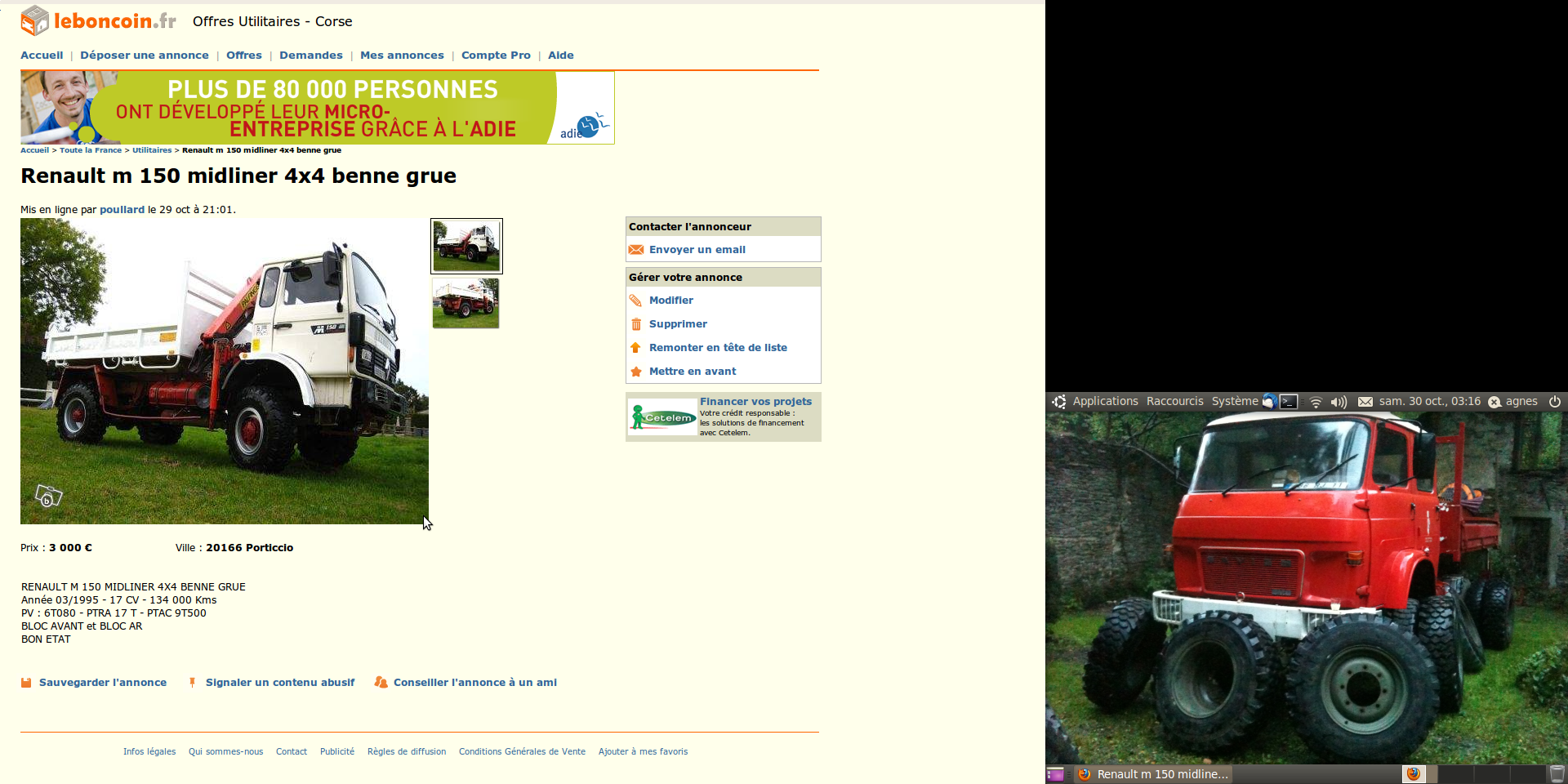Viewport: 1568px width, 784px height.
Task: Open the Terminal launcher in the panel
Action: click(x=1289, y=402)
